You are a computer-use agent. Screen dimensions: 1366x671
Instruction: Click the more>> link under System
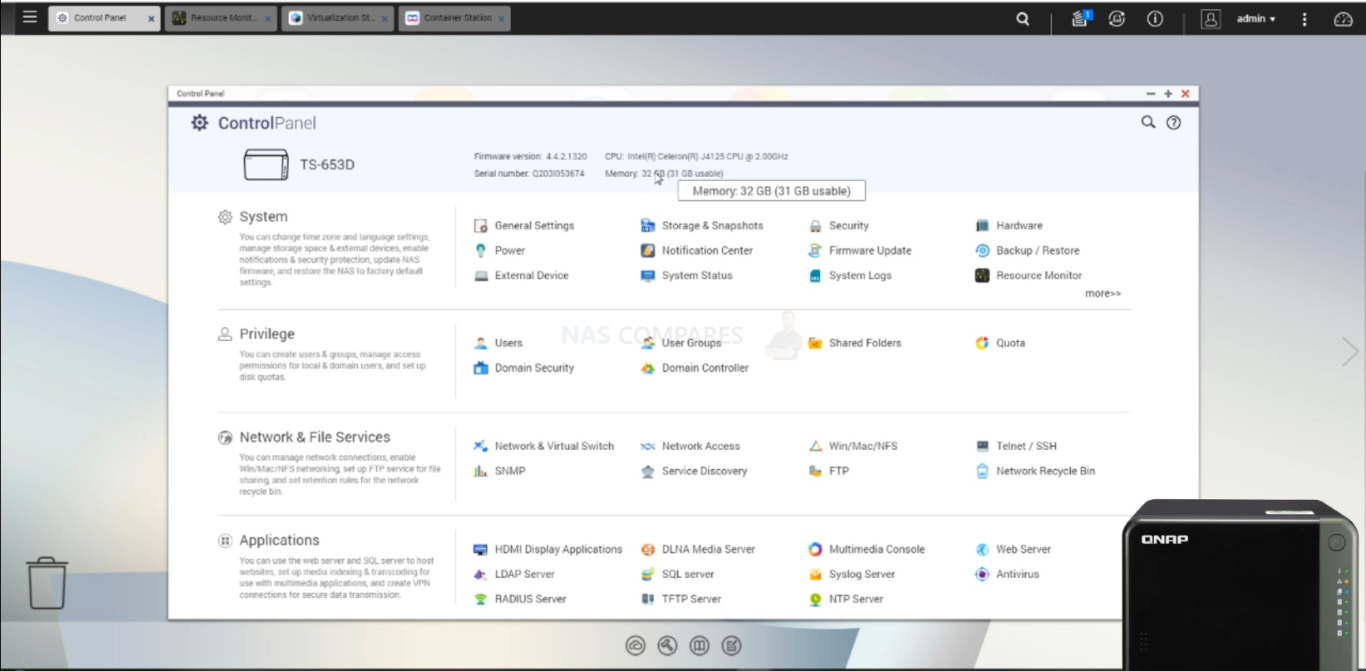point(1103,294)
